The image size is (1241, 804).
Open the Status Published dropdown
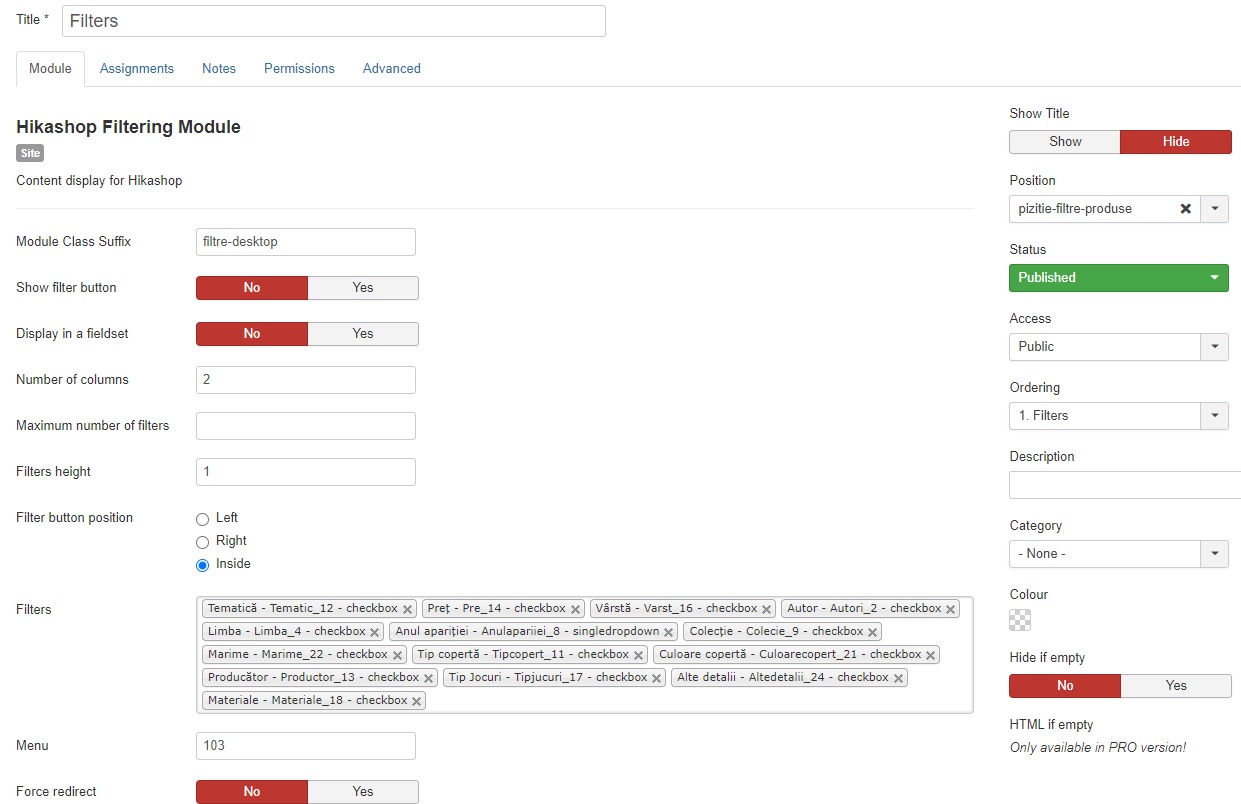[x=1119, y=277]
